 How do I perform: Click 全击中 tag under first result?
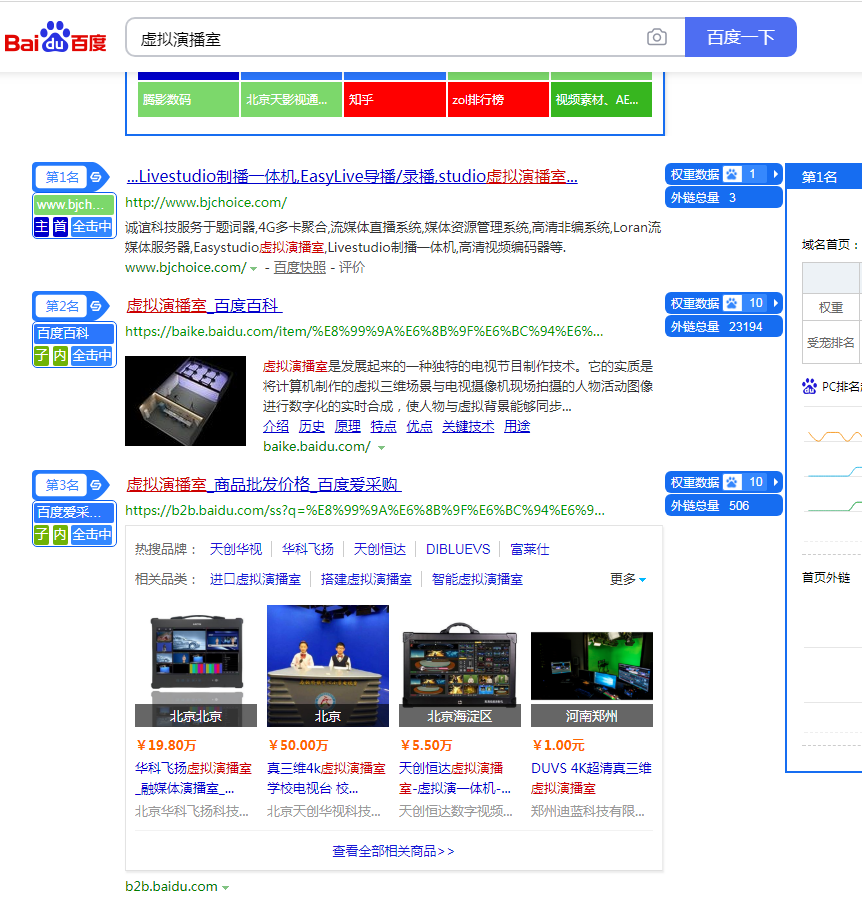[92, 226]
